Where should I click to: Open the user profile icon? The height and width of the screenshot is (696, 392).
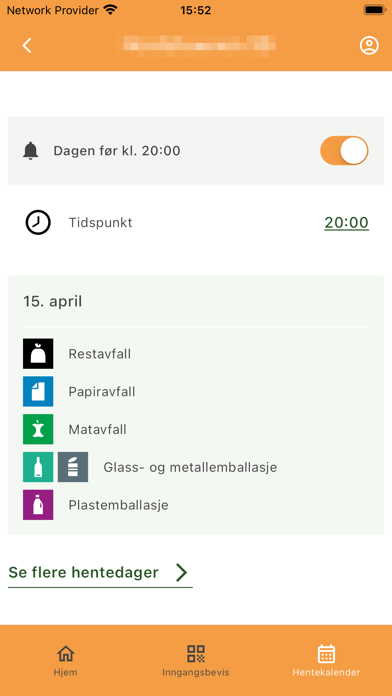[369, 45]
